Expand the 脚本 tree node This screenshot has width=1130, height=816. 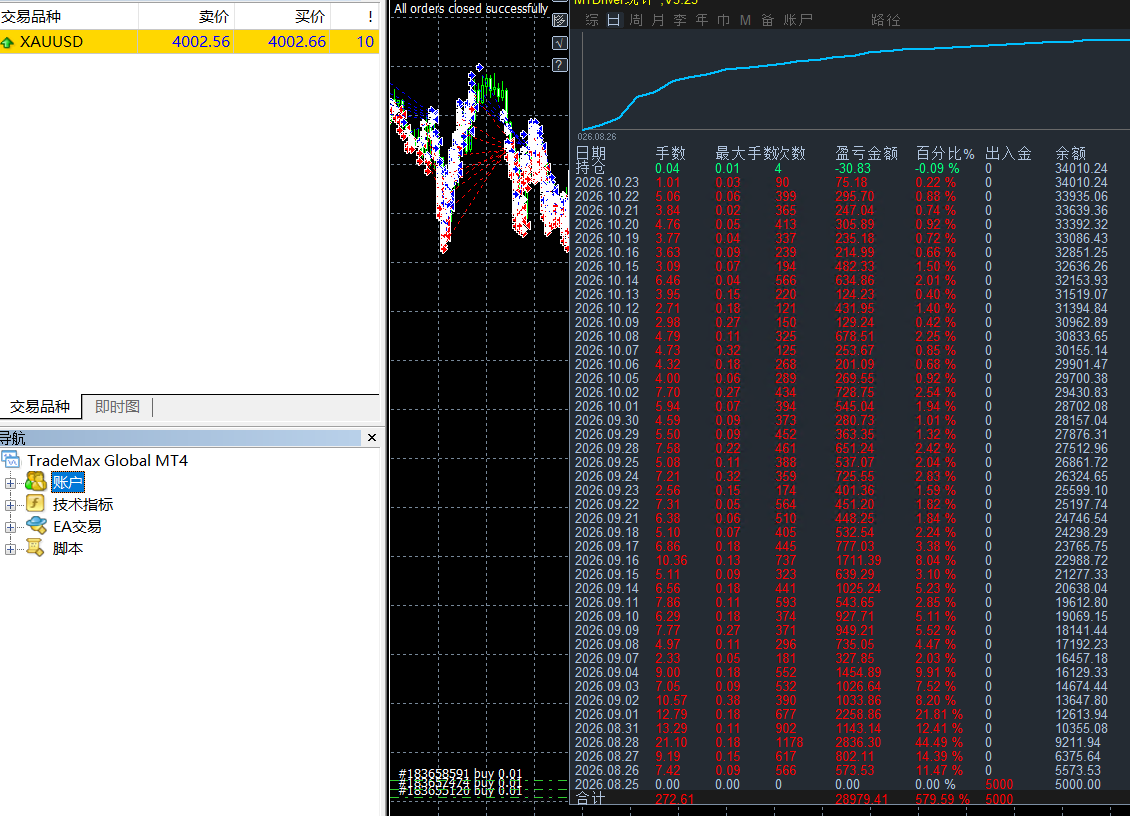[10, 550]
